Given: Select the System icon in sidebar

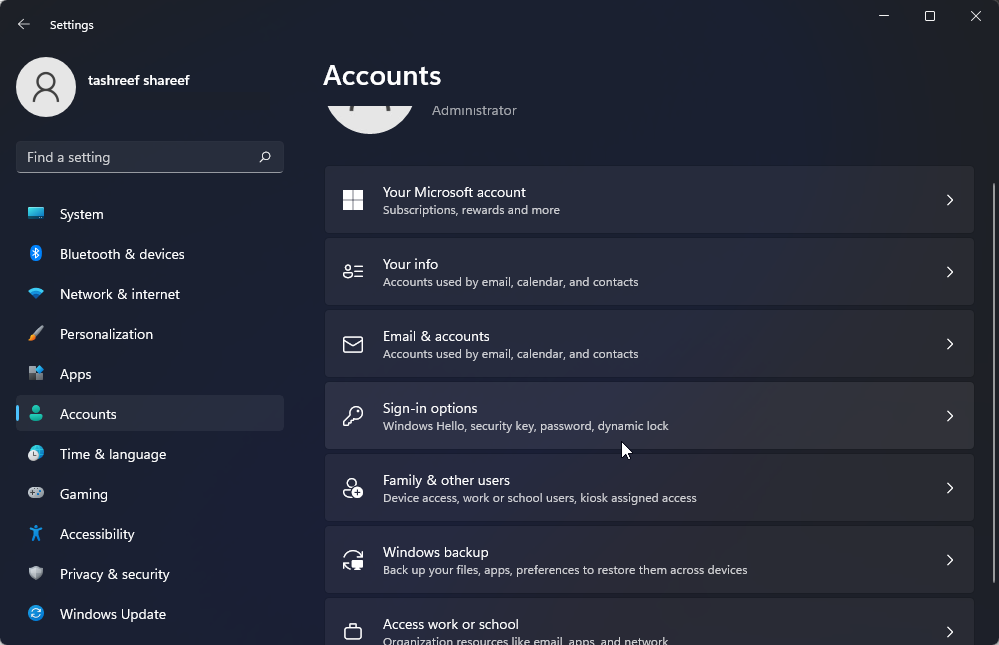Looking at the screenshot, I should [x=38, y=214].
